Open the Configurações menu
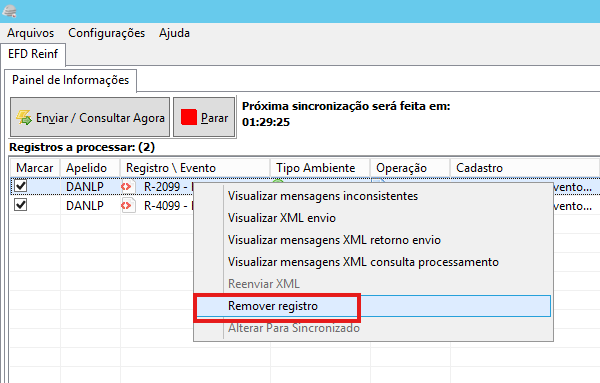The height and width of the screenshot is (383, 600). pyautogui.click(x=106, y=33)
